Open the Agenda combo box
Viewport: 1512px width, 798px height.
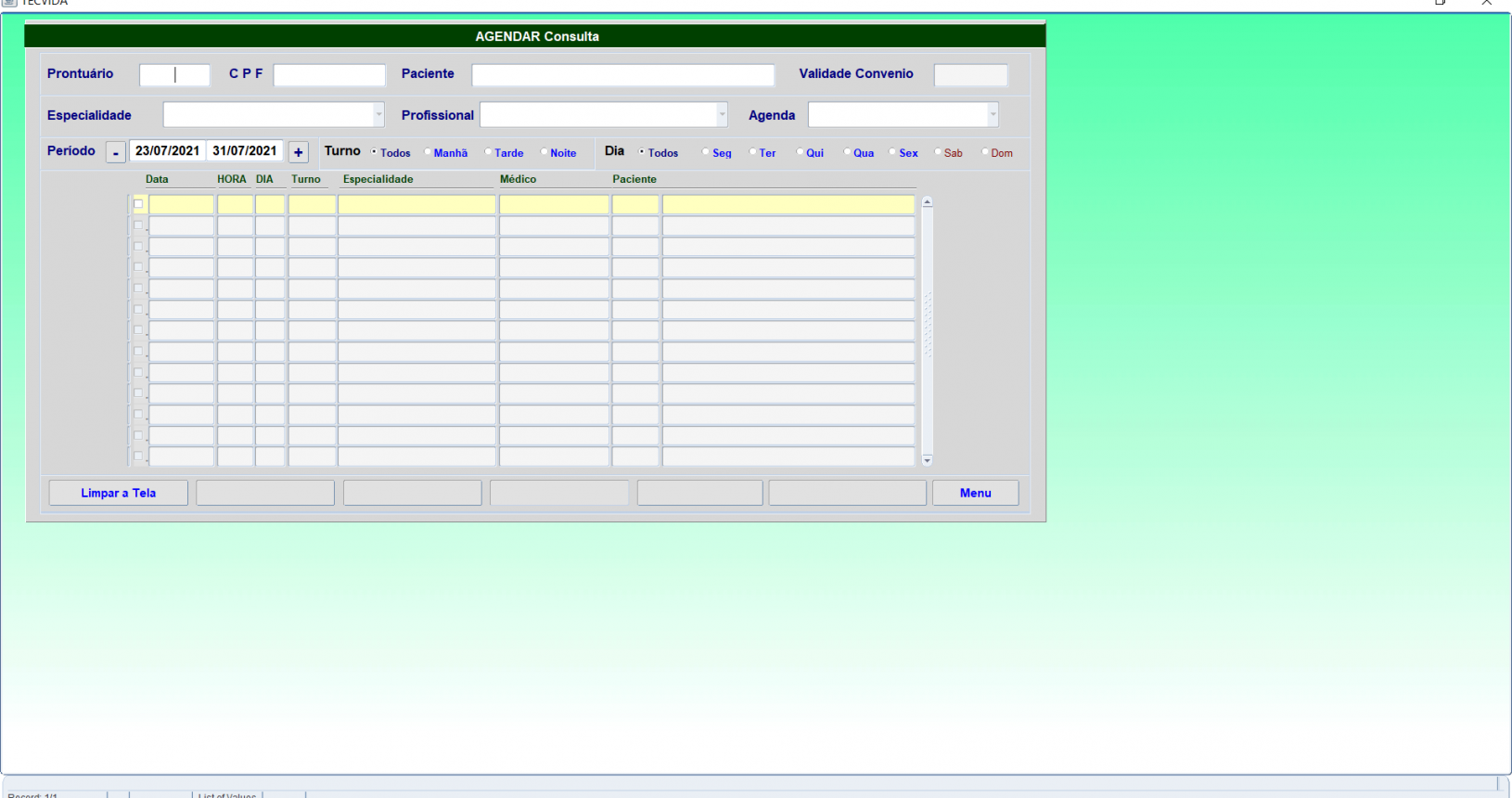click(993, 114)
